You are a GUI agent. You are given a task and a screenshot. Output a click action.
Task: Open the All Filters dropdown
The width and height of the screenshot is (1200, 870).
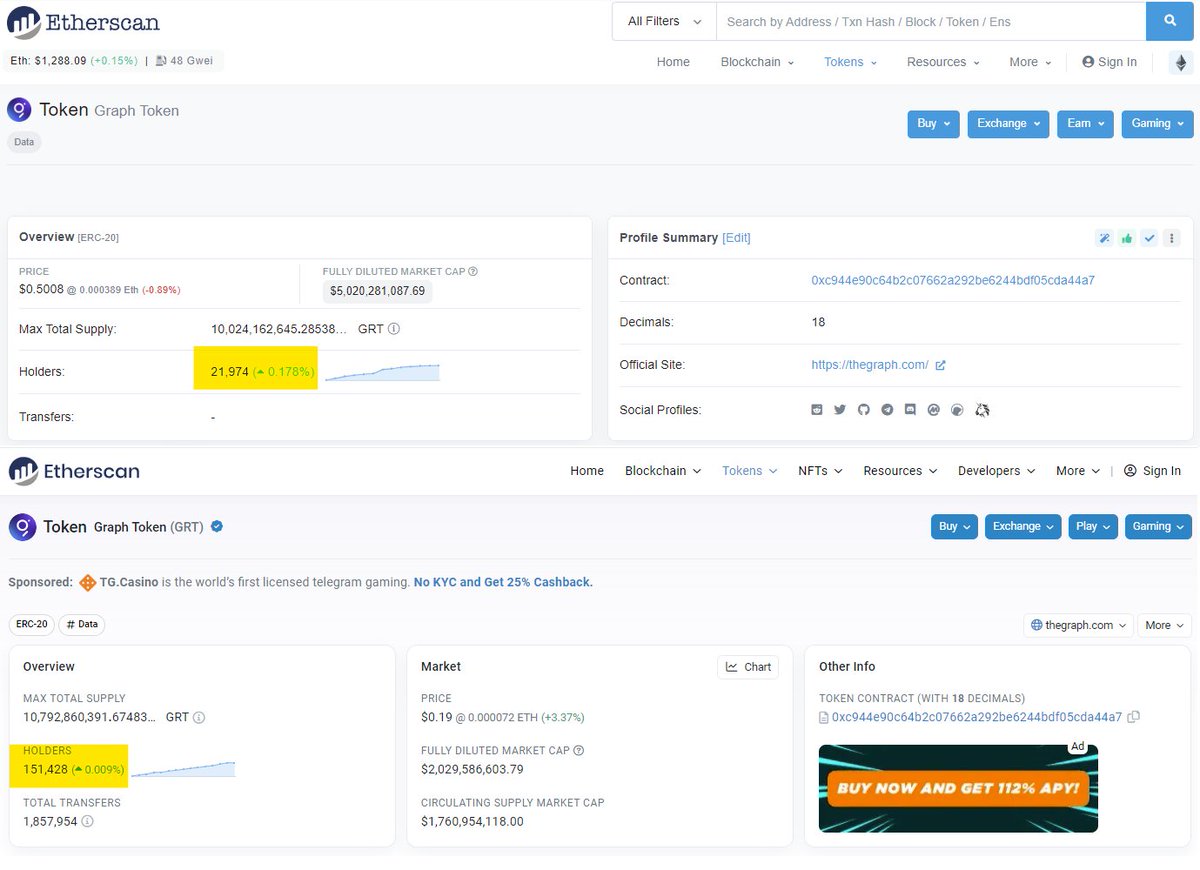tap(664, 21)
